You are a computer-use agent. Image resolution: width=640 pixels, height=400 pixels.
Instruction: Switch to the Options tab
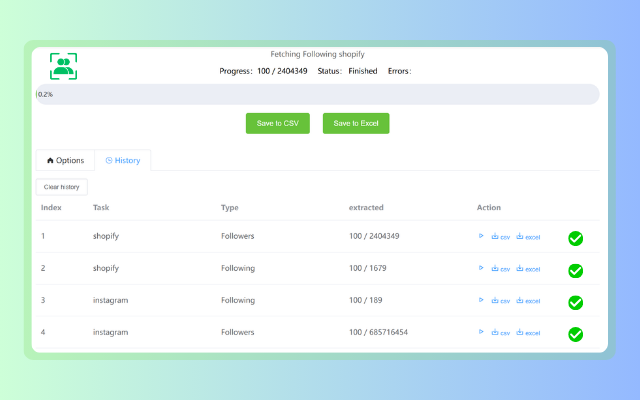[x=65, y=160]
